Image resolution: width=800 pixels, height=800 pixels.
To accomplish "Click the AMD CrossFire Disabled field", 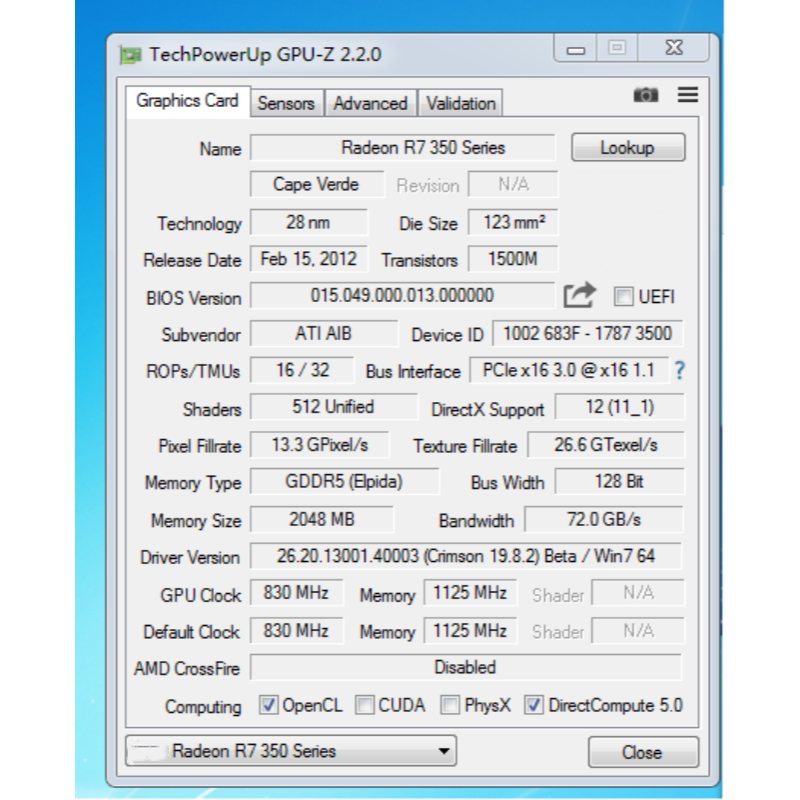I will click(466, 667).
